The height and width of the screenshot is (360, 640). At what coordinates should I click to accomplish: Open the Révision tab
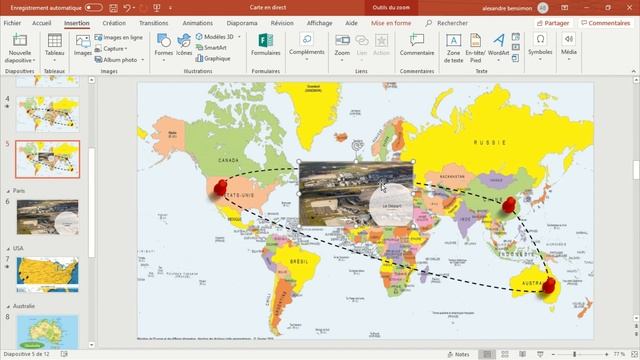tap(282, 23)
